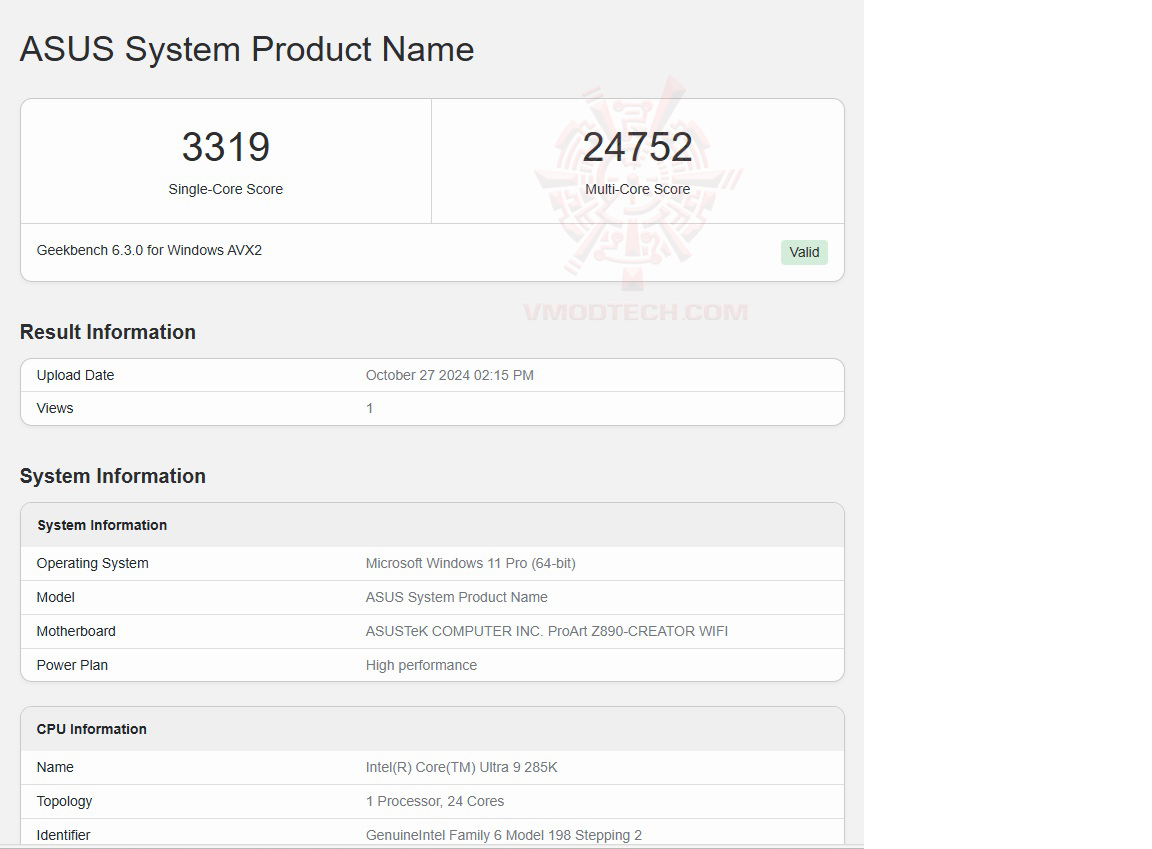Click the Upload Date label
Image resolution: width=1152 pixels, height=849 pixels.
76,375
